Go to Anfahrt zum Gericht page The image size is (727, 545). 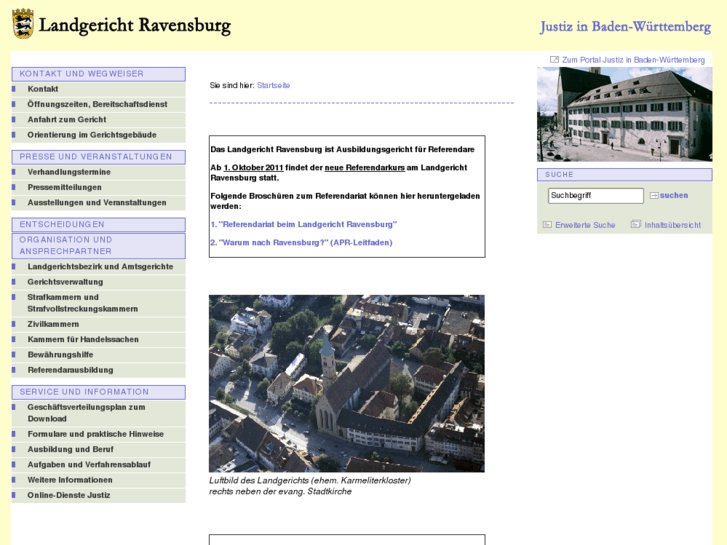click(67, 119)
